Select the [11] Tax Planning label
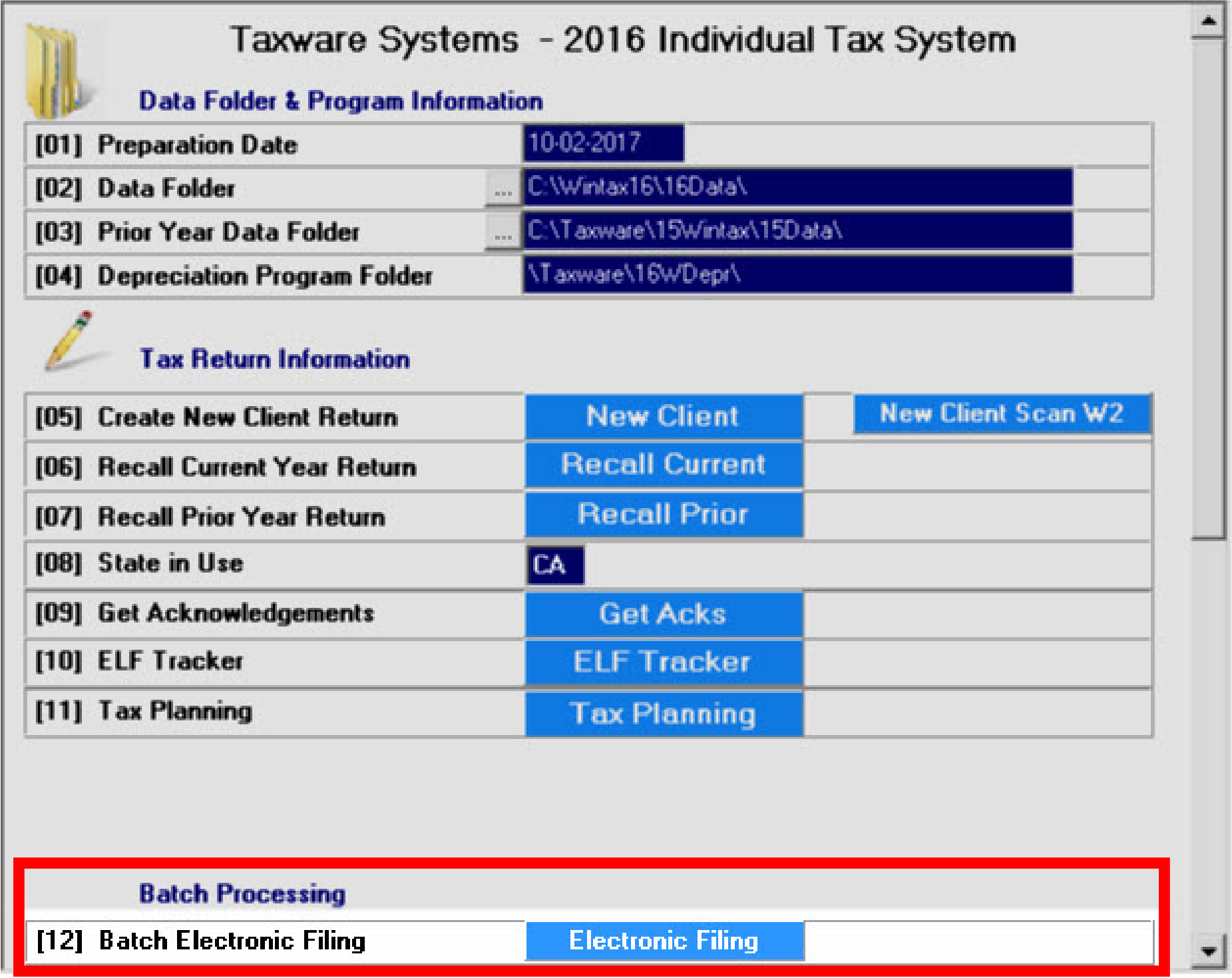The height and width of the screenshot is (978, 1232). point(144,711)
